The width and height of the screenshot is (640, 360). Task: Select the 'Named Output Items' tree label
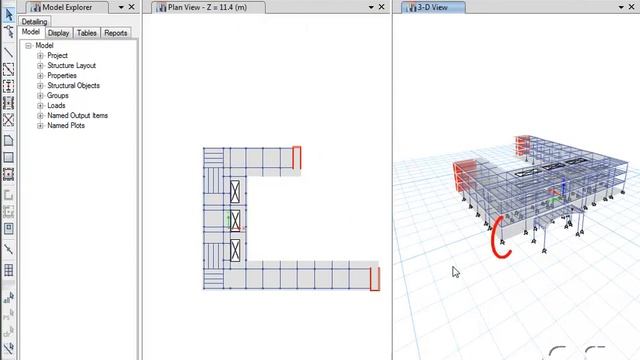pos(78,116)
